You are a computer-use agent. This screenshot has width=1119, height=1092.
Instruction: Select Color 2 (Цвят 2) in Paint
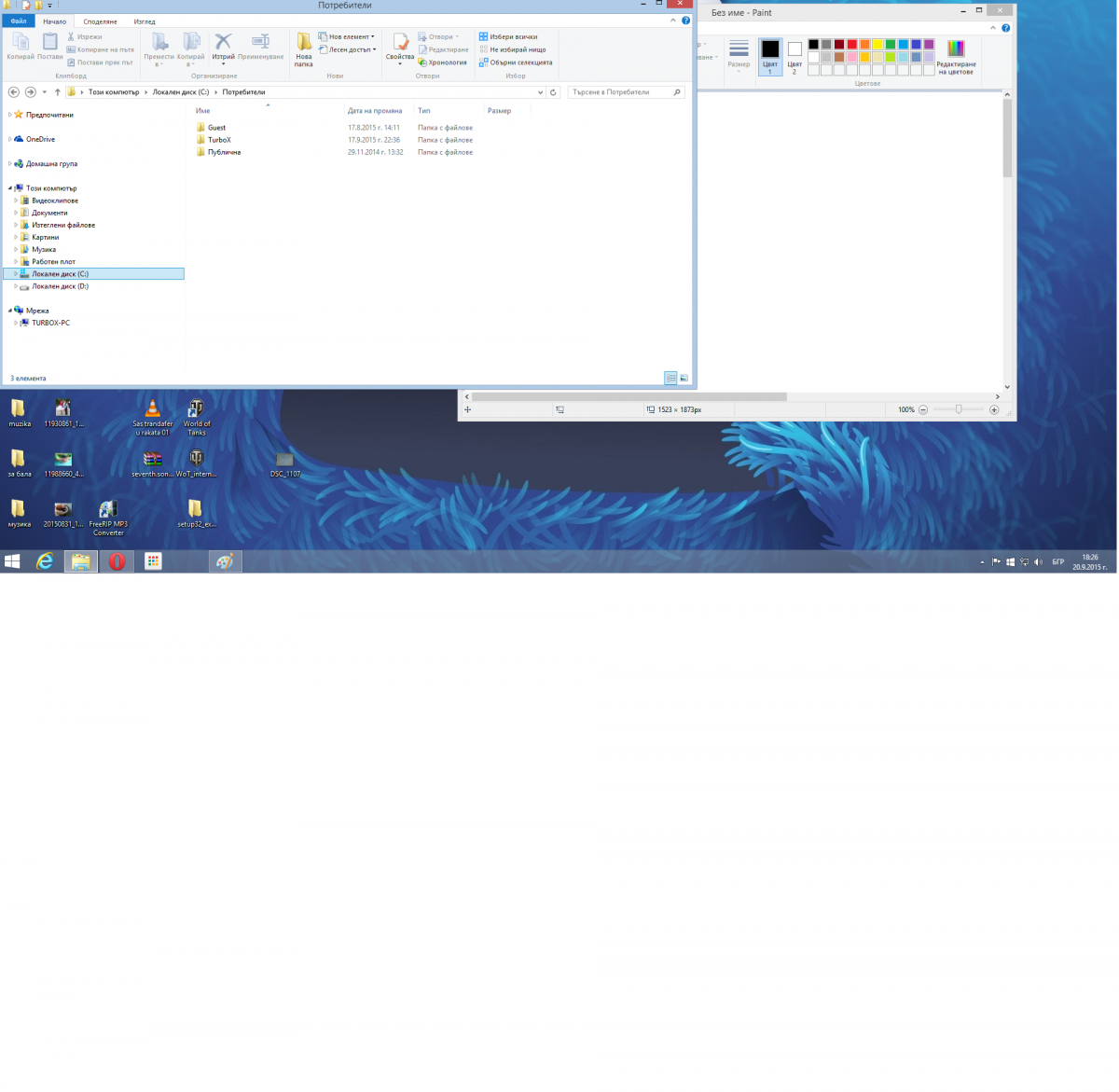click(794, 56)
